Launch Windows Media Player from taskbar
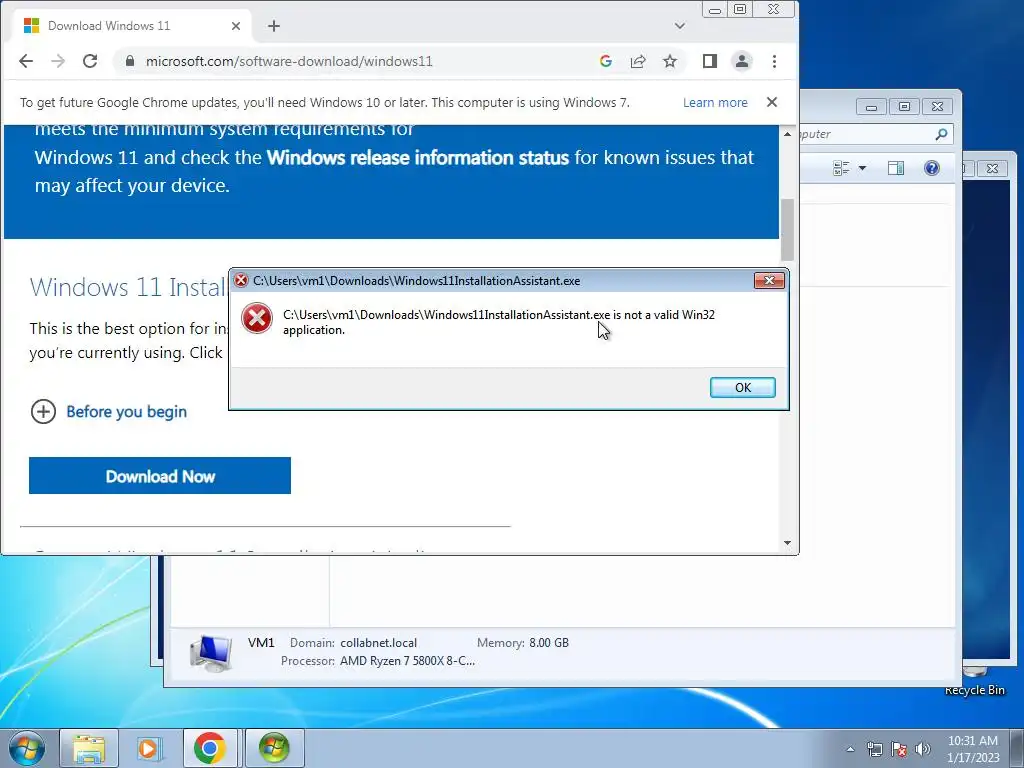1024x768 pixels. pyautogui.click(x=148, y=748)
